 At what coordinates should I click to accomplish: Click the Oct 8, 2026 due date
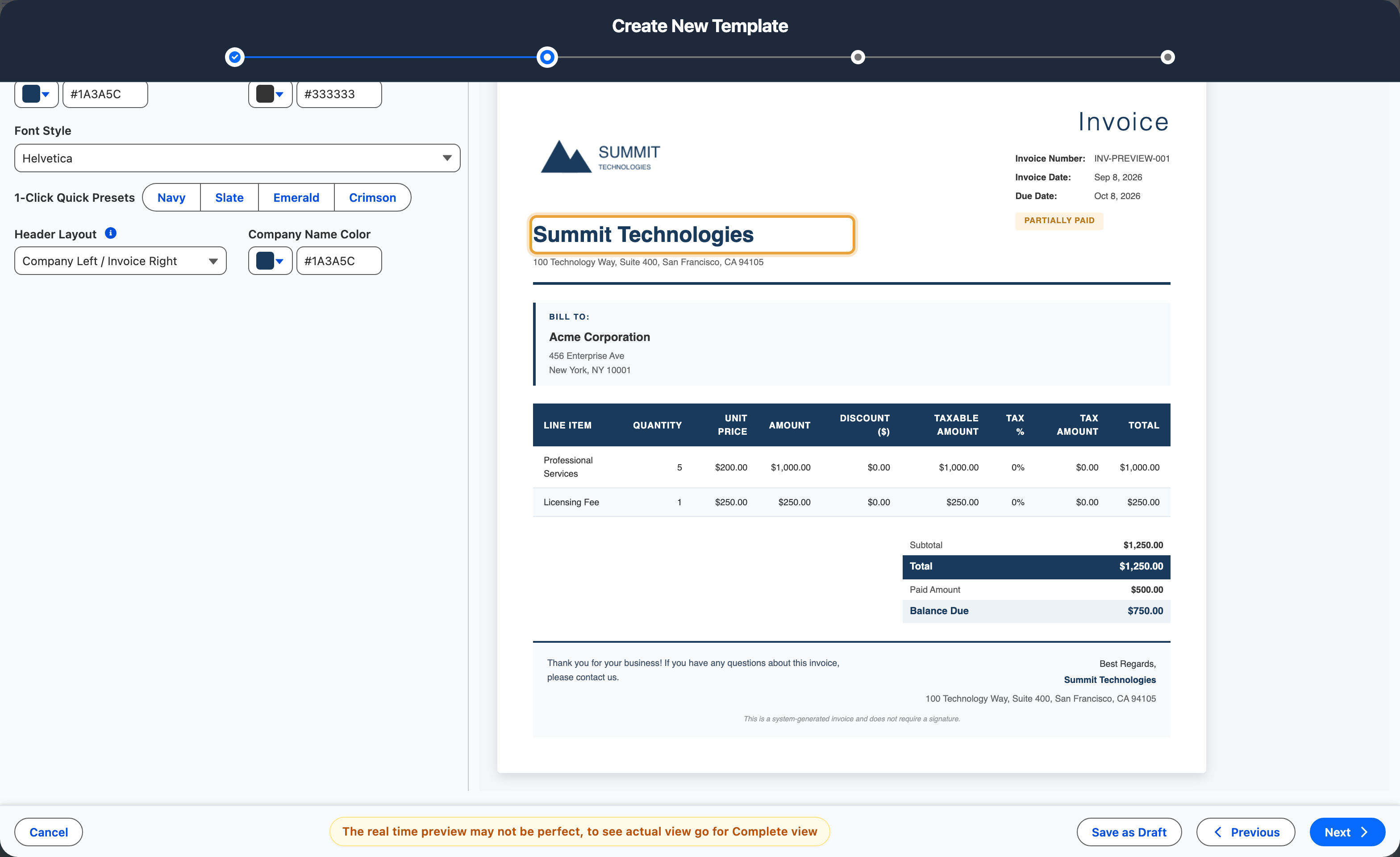(1117, 196)
